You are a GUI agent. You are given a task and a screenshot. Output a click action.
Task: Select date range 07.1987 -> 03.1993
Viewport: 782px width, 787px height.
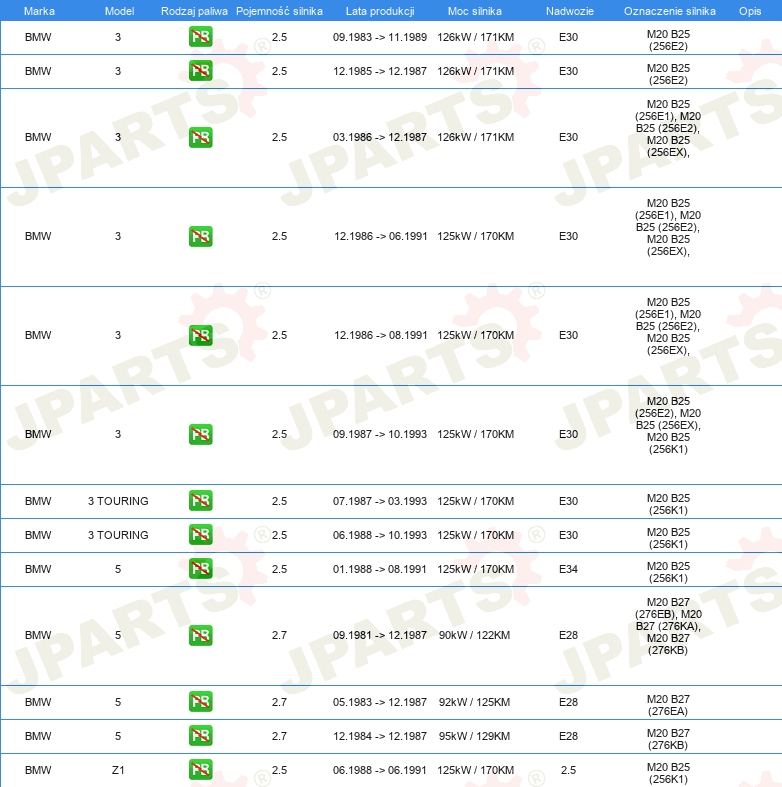tap(380, 501)
